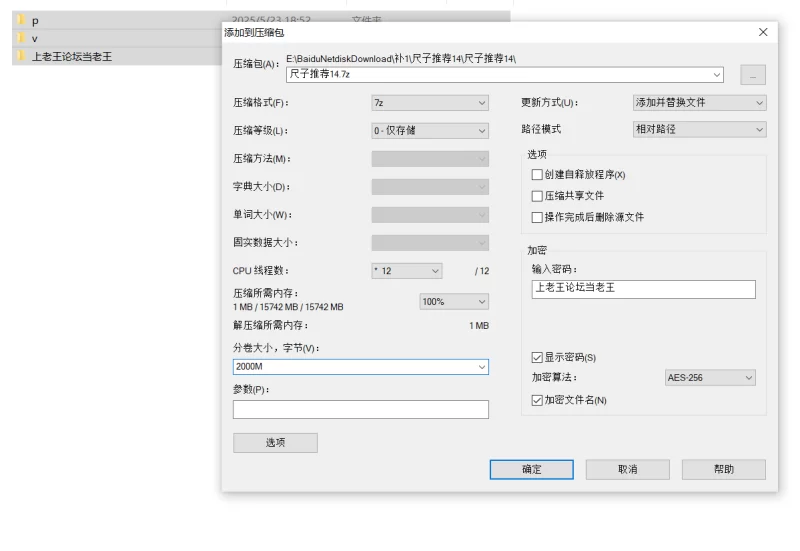This screenshot has height=551, width=800.
Task: Uncheck the 显示密码 checkbox
Action: tap(537, 358)
